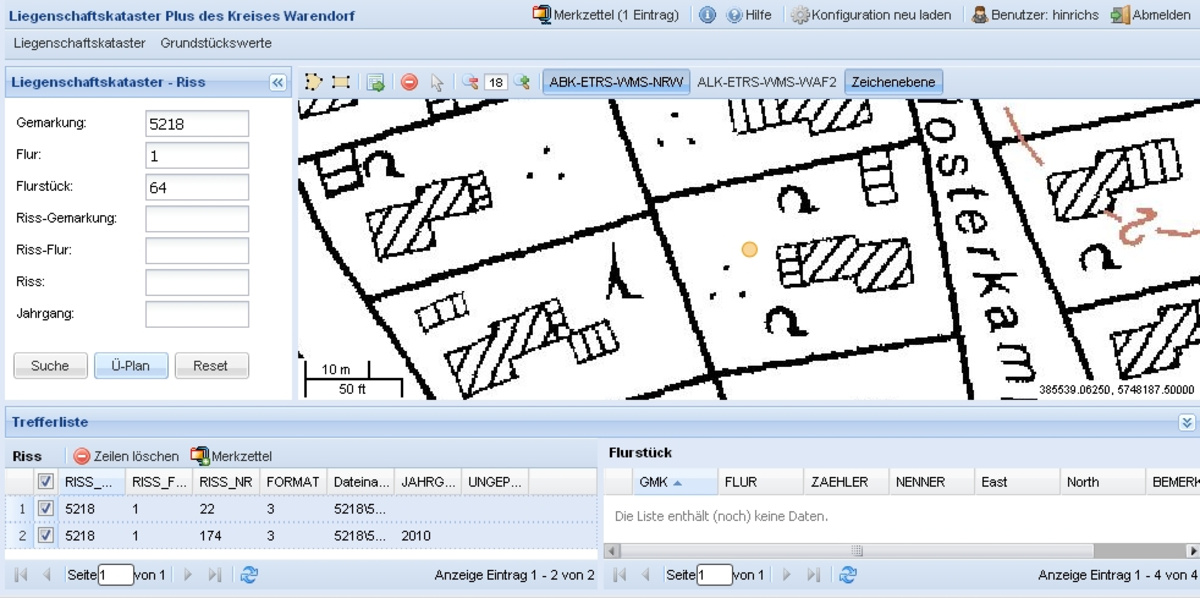Viewport: 1200px width, 598px height.
Task: Click the green export arrow toolbar icon
Action: pos(376,82)
